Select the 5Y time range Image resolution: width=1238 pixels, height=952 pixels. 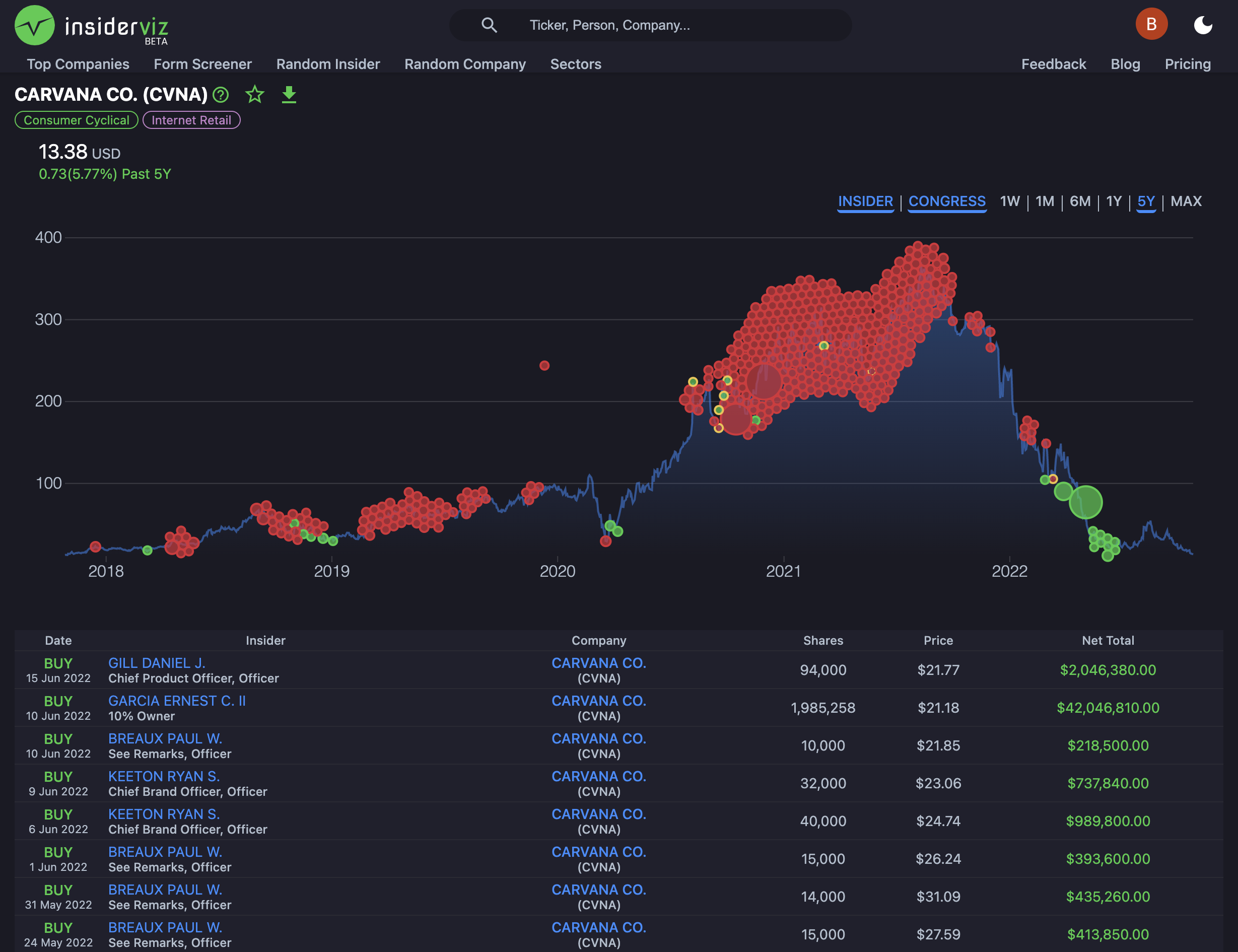[x=1146, y=201]
